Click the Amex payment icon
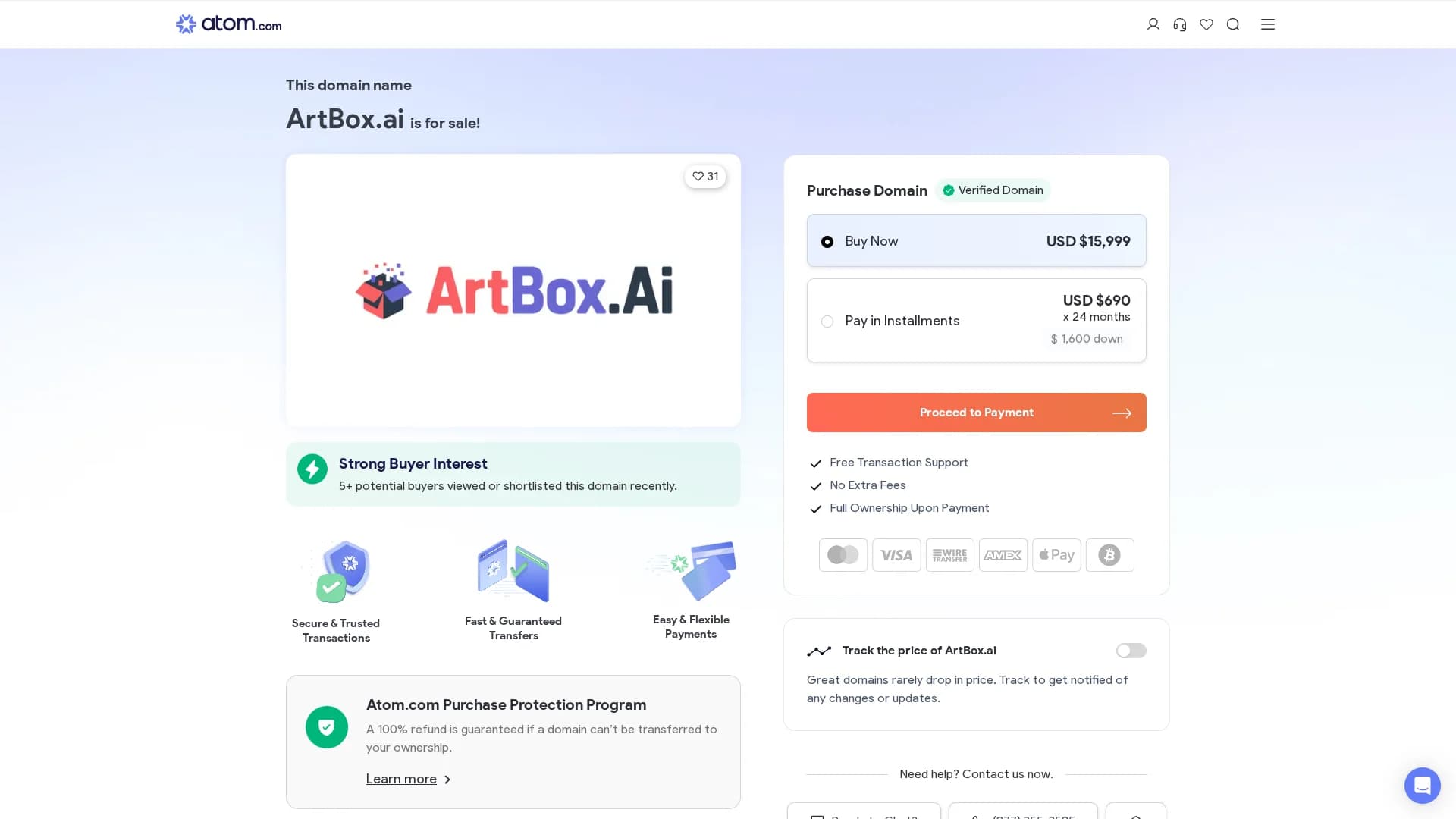 [x=1003, y=555]
